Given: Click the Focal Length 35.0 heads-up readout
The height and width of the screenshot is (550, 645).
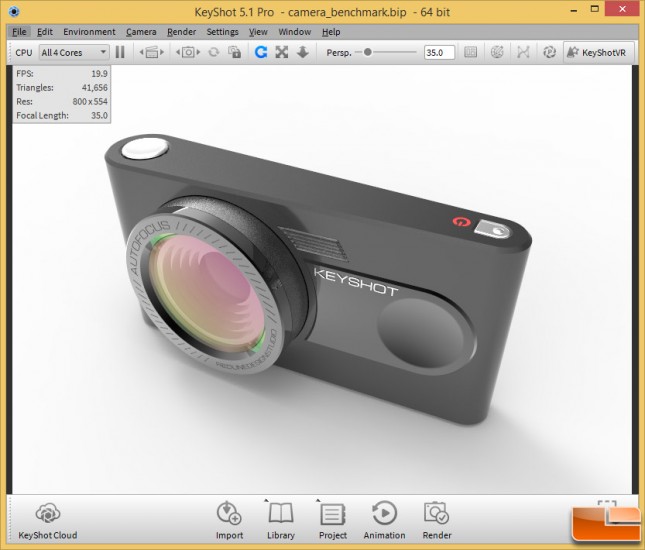Looking at the screenshot, I should (x=62, y=116).
